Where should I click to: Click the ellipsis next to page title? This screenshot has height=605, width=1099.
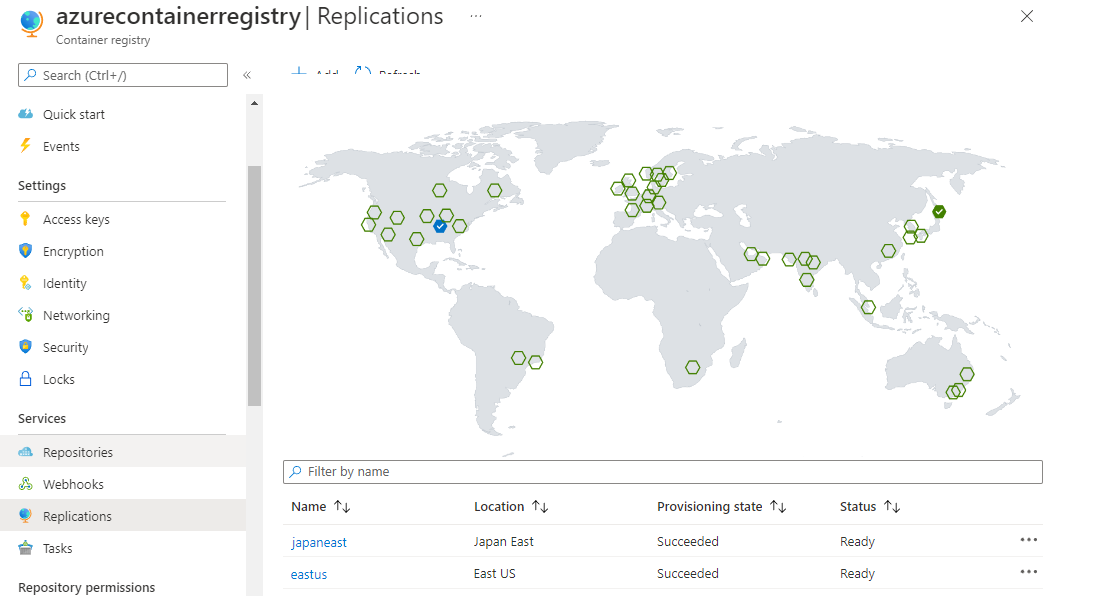point(476,16)
